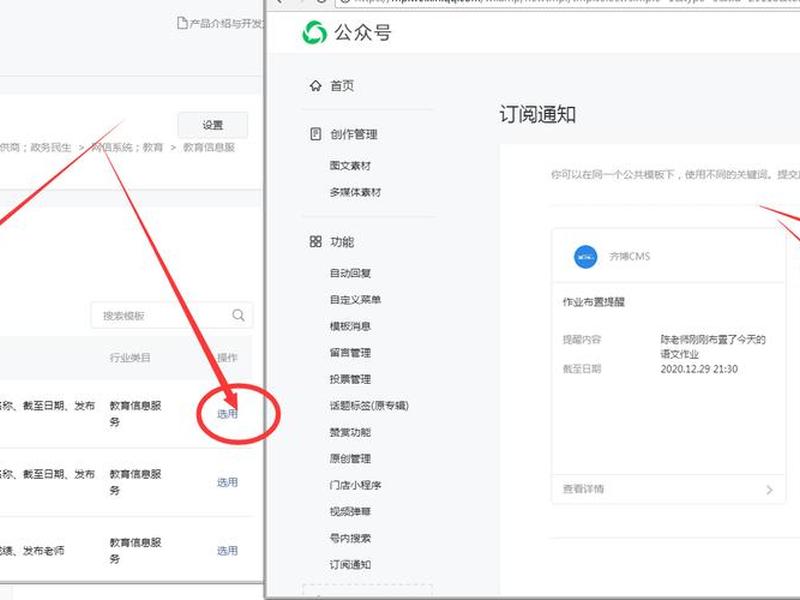Click 选用 in the second template row
Viewport: 800px width, 600px height.
pos(227,482)
